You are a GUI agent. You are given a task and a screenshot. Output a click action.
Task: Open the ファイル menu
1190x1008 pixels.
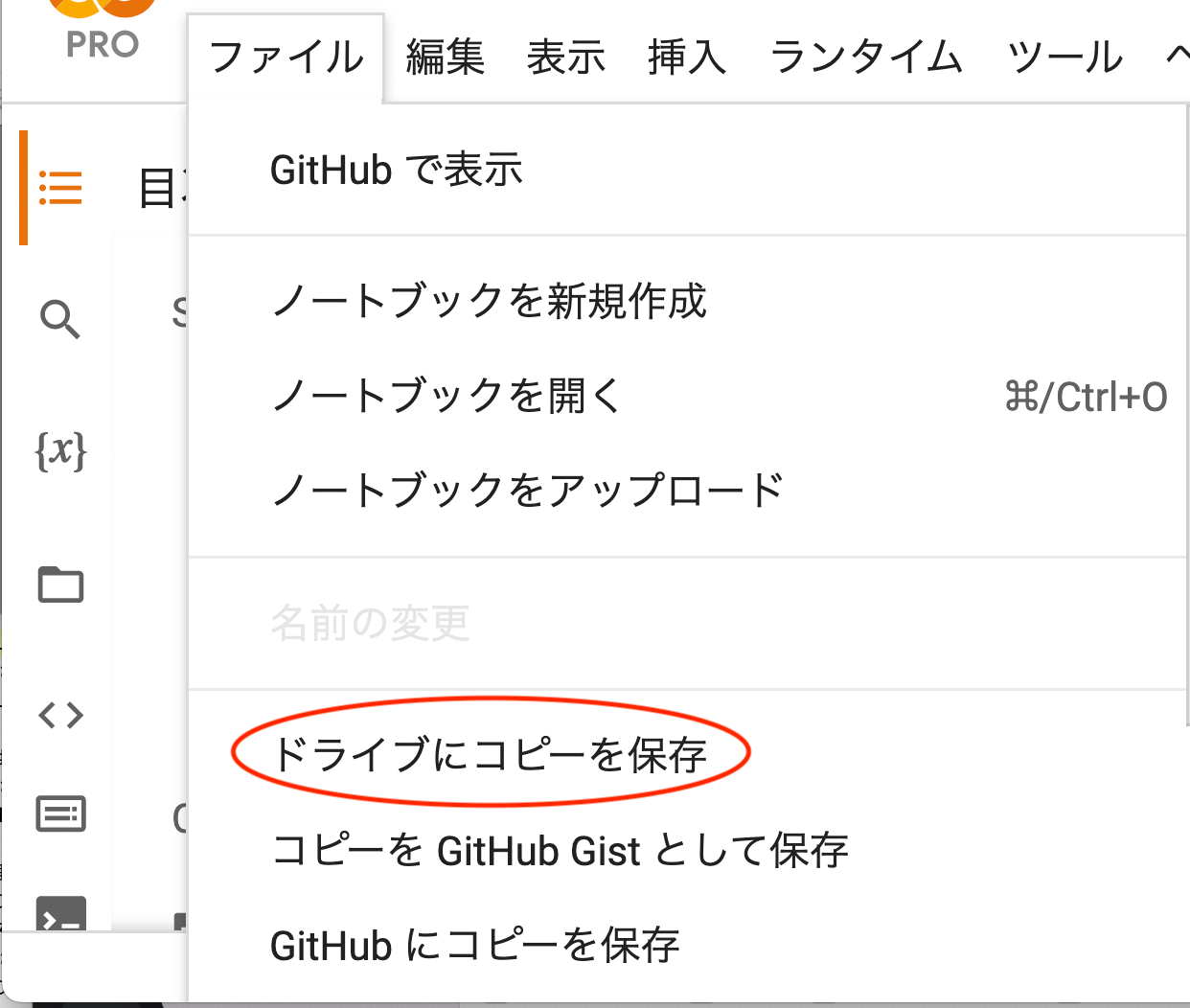(x=286, y=57)
